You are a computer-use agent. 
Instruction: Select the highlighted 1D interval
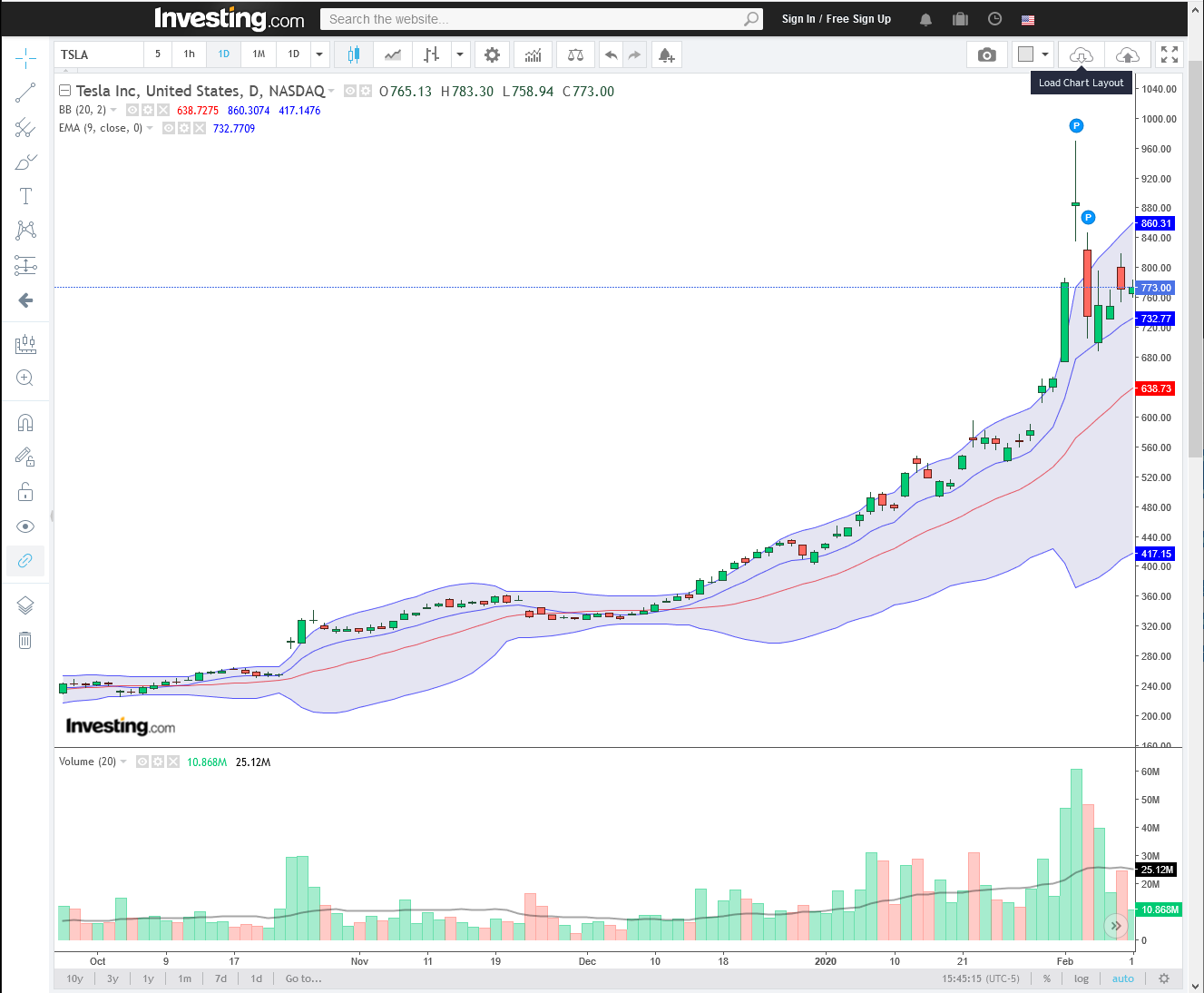[x=223, y=54]
